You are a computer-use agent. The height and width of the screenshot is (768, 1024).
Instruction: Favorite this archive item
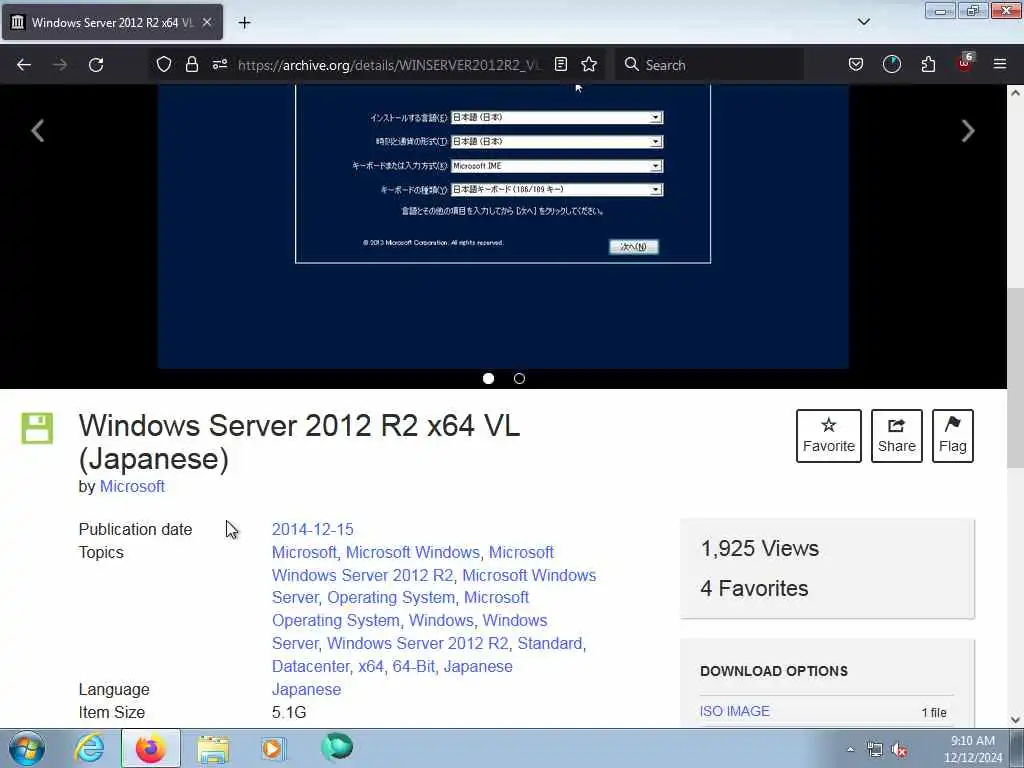829,436
